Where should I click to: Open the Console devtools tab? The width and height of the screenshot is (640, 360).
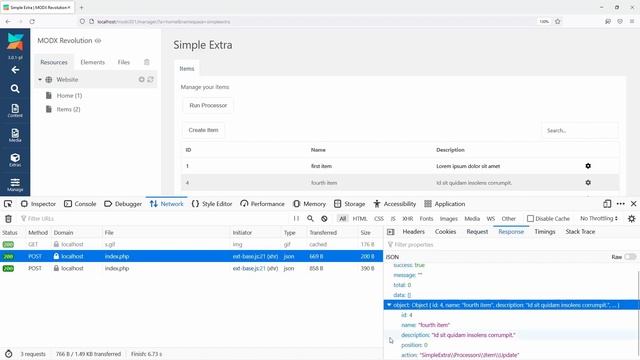click(80, 204)
